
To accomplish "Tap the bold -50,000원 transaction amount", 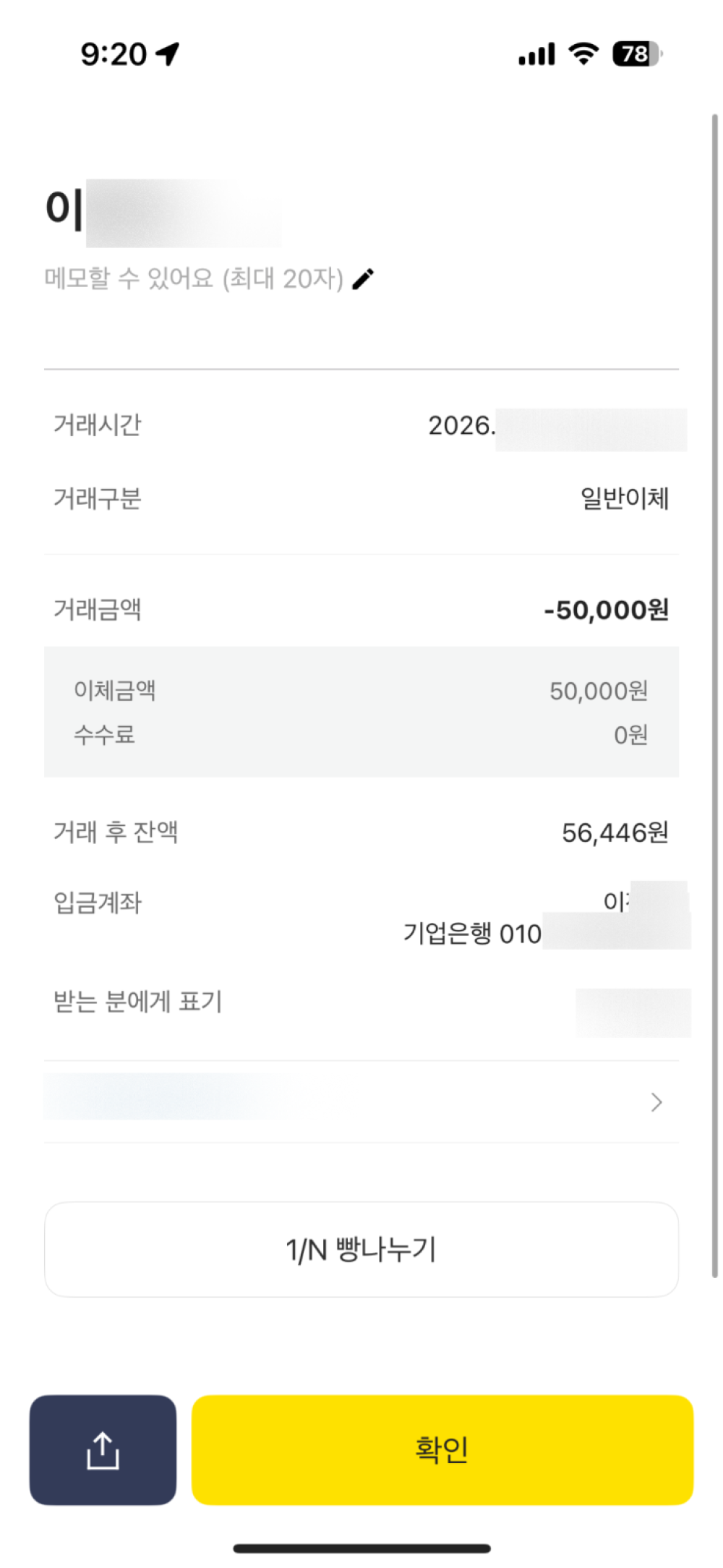I will click(x=606, y=610).
